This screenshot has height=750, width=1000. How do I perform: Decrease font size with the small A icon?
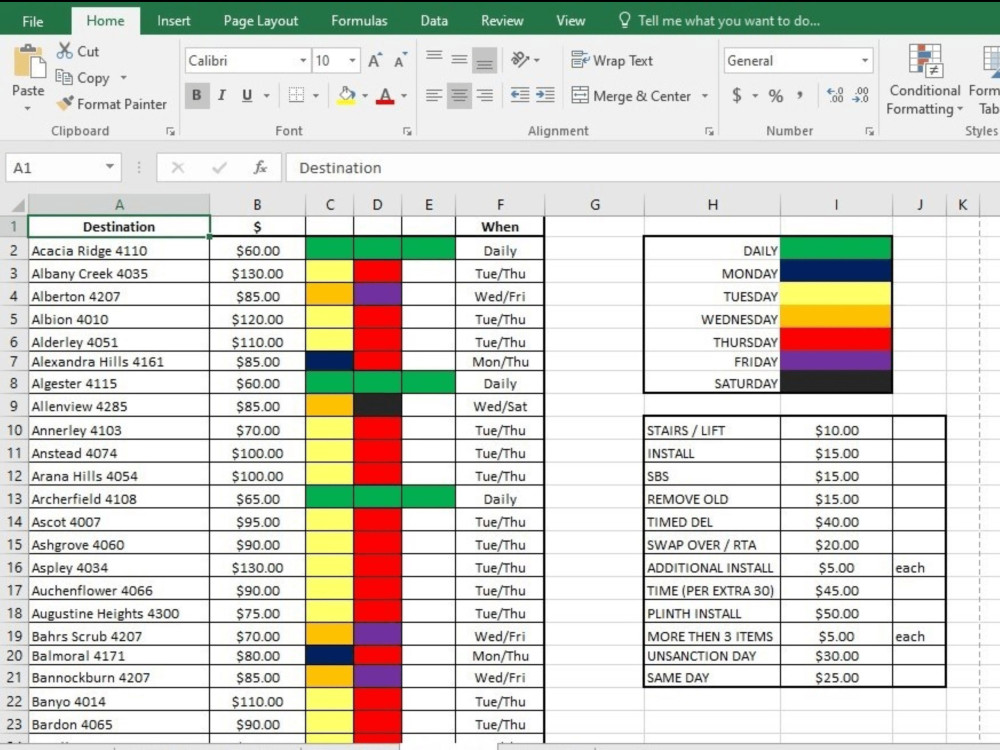tap(401, 61)
